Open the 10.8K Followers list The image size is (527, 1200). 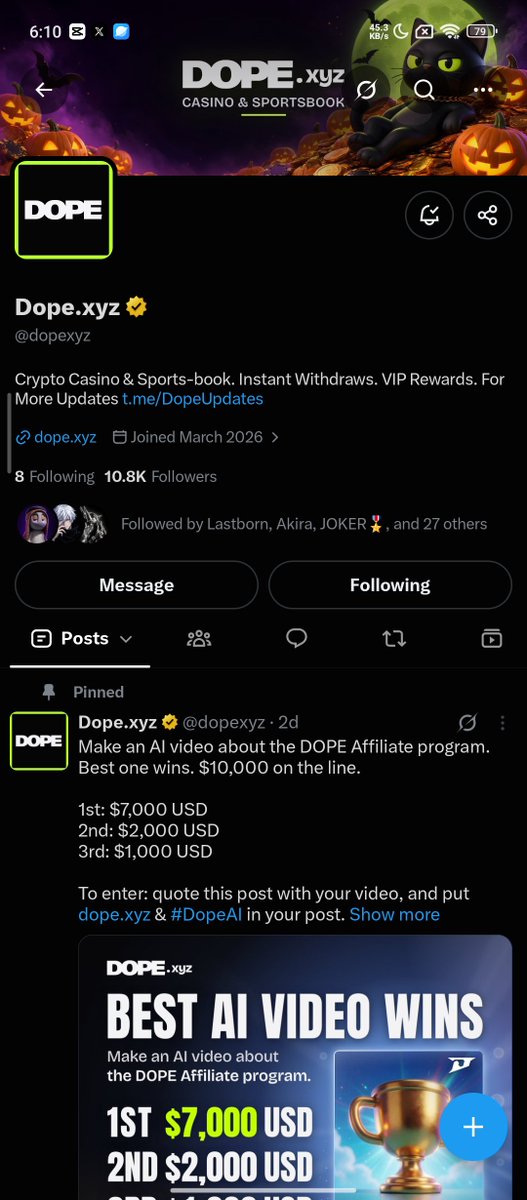point(160,476)
